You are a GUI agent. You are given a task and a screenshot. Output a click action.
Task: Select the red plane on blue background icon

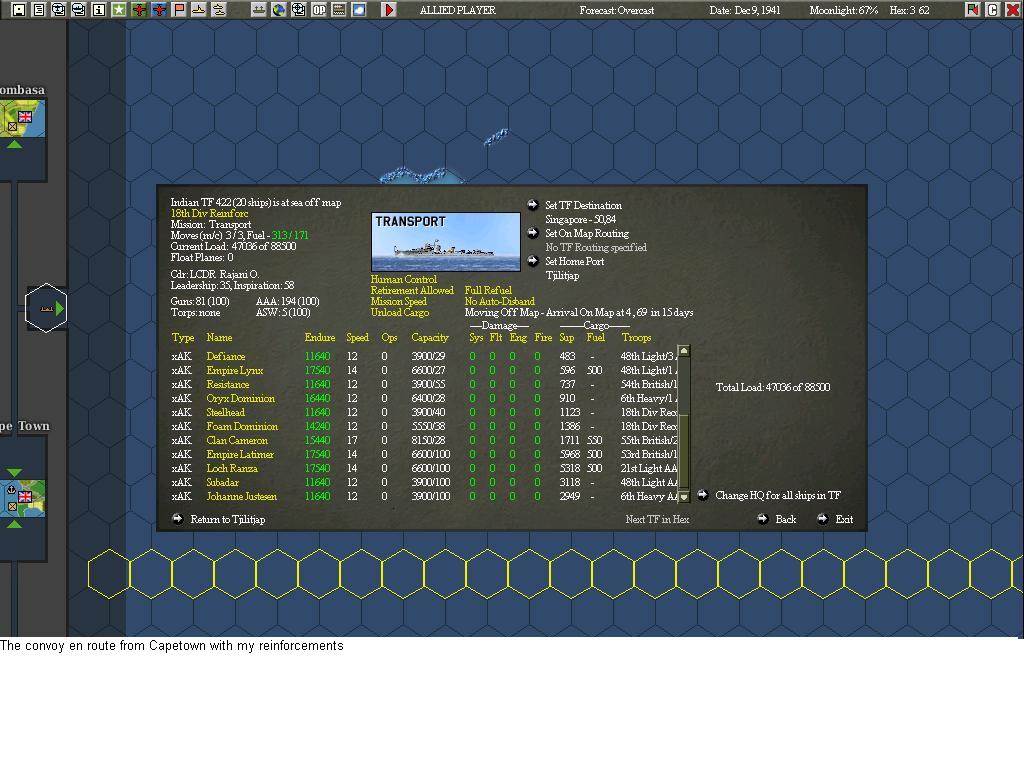click(x=159, y=10)
